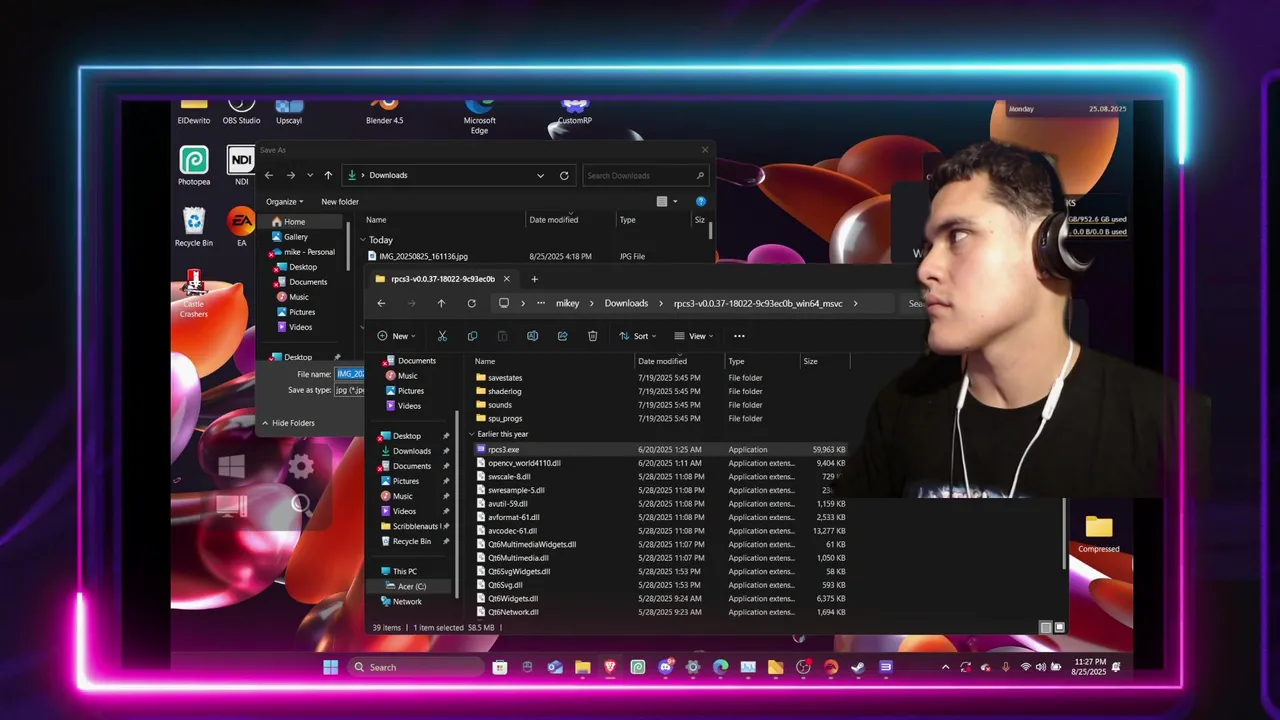The height and width of the screenshot is (720, 1280).
Task: Click the Copy icon in Explorer toolbar
Action: pyautogui.click(x=472, y=336)
